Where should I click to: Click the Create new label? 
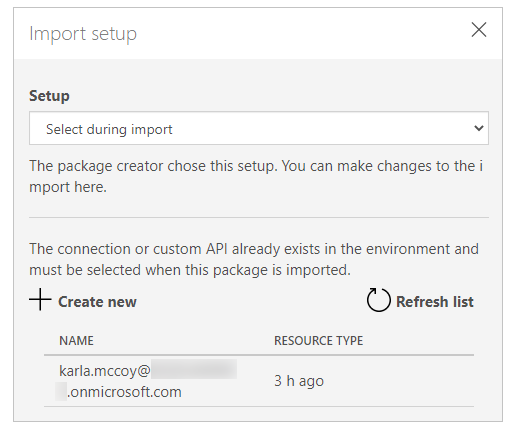97,302
